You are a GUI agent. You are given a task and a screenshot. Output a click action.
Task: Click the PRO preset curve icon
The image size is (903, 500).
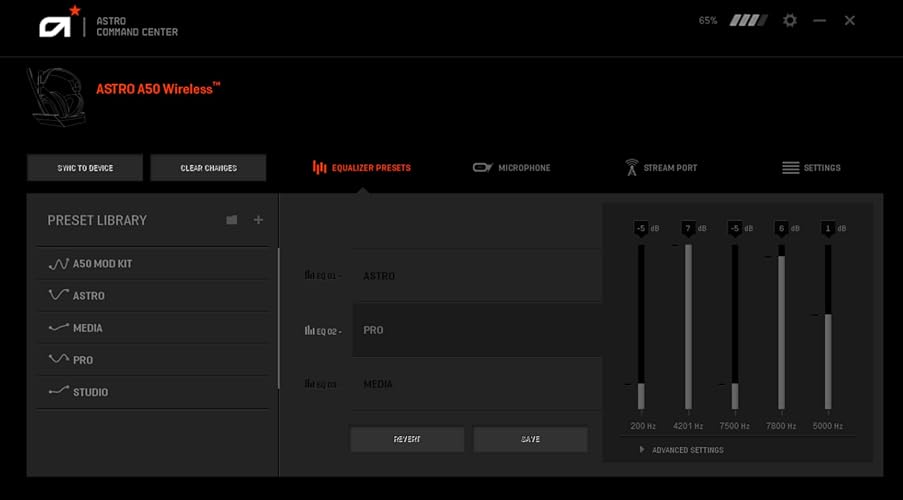click(59, 359)
